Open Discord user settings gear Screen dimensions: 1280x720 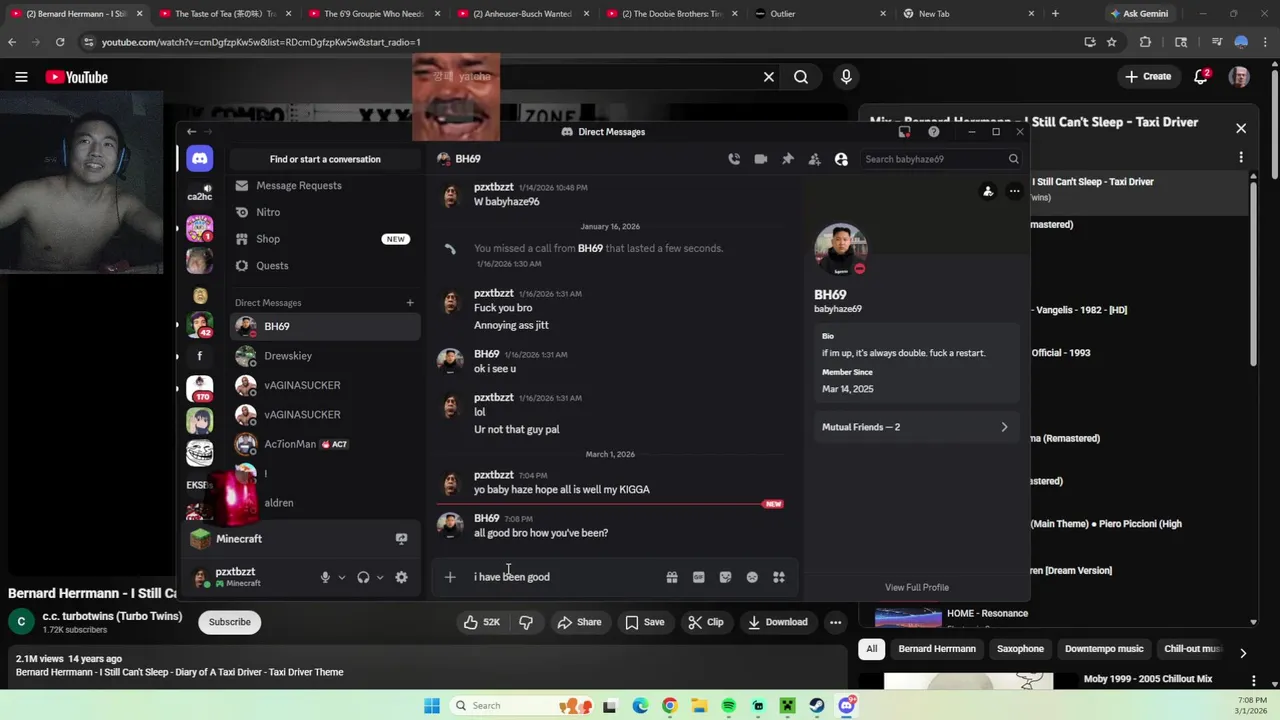(x=401, y=577)
